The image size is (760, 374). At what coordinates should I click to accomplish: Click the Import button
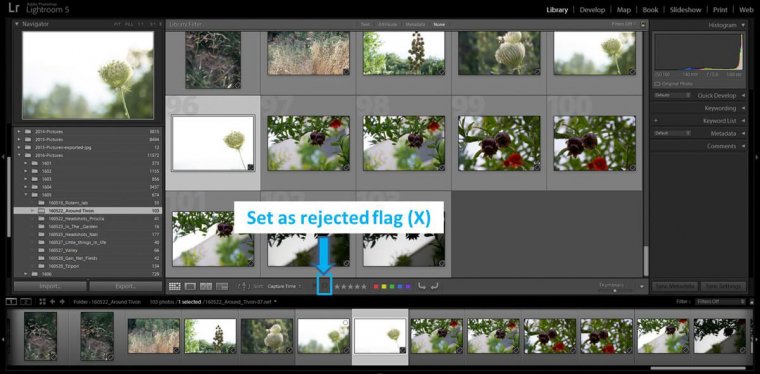[x=50, y=286]
